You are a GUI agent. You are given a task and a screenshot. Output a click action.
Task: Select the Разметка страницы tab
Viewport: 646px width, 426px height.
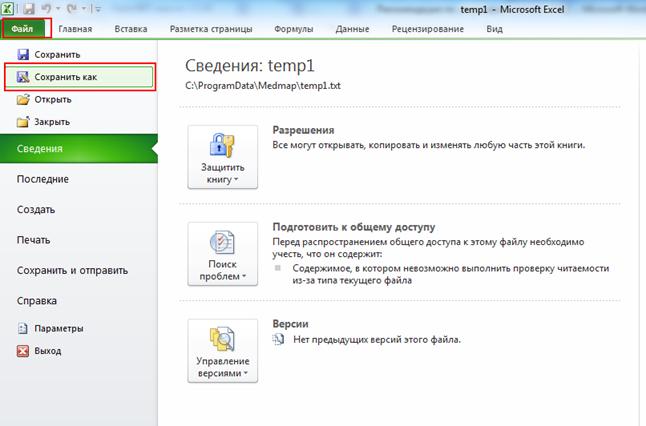(x=211, y=30)
